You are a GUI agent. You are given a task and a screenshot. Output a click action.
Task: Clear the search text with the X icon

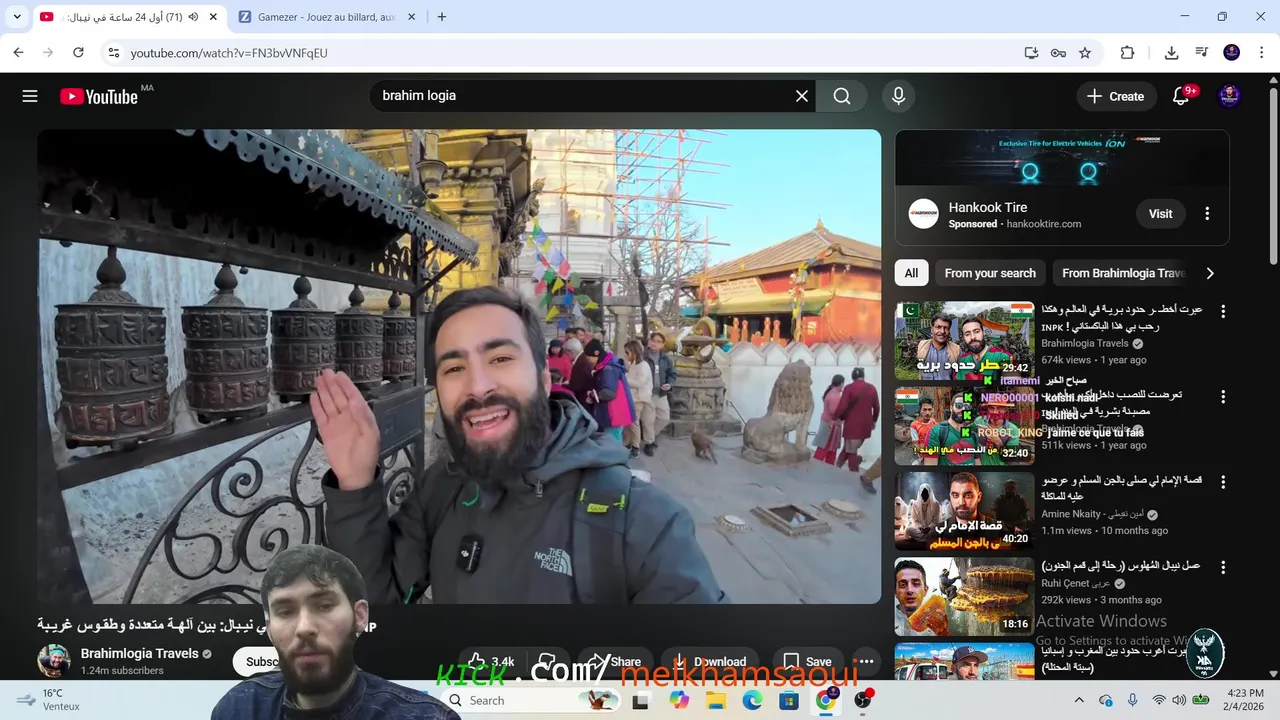(x=801, y=96)
